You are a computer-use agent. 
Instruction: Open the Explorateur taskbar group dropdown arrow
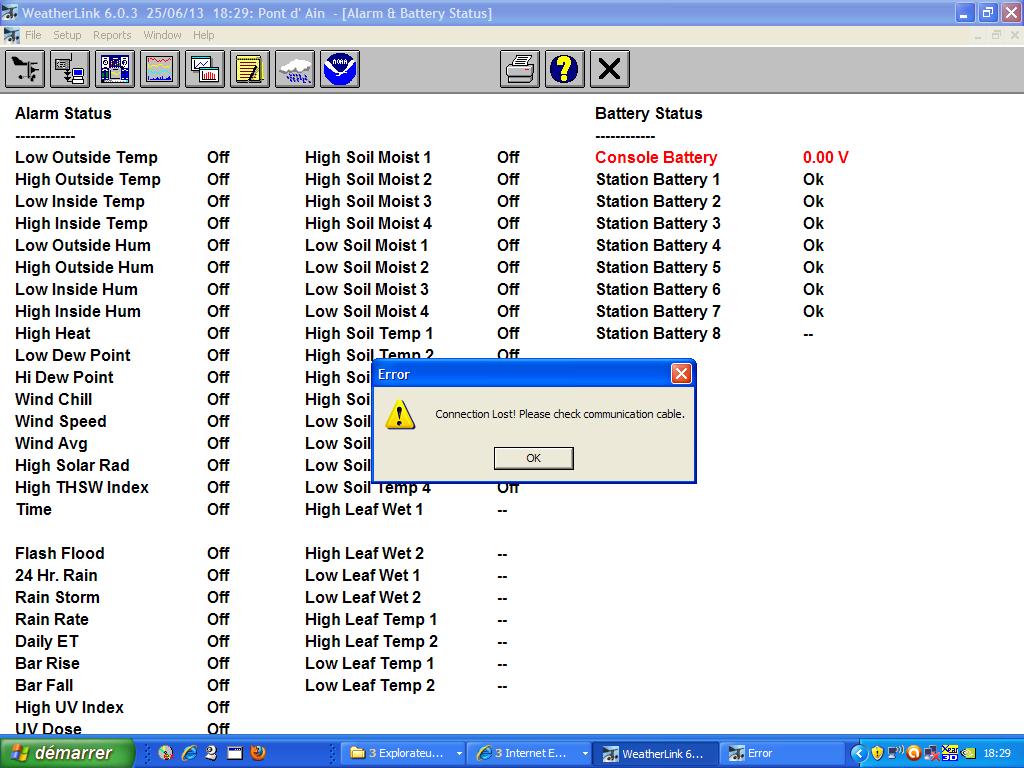[x=459, y=754]
